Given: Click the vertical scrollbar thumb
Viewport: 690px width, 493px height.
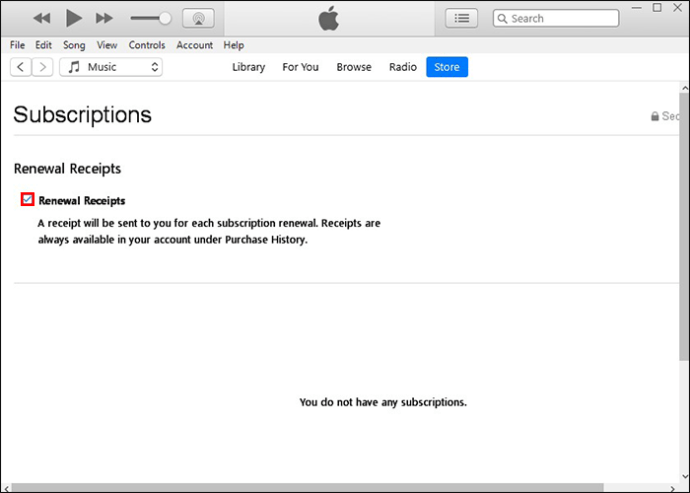Looking at the screenshot, I should coord(684,227).
